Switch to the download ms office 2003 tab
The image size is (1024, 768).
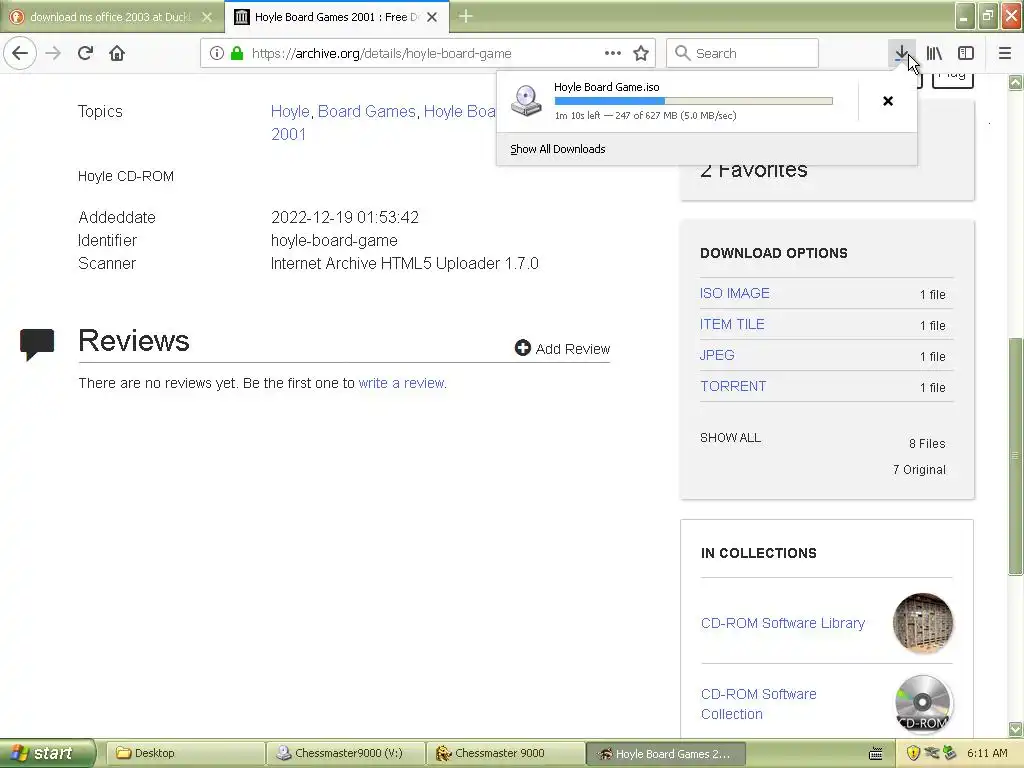tap(111, 17)
